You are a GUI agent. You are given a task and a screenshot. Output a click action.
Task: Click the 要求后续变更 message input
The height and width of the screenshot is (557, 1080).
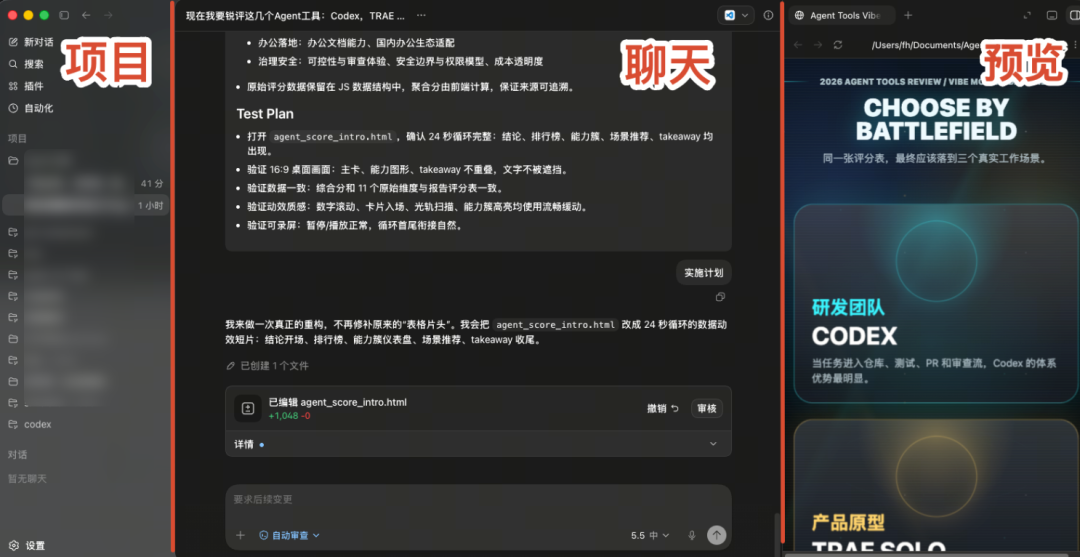(478, 499)
